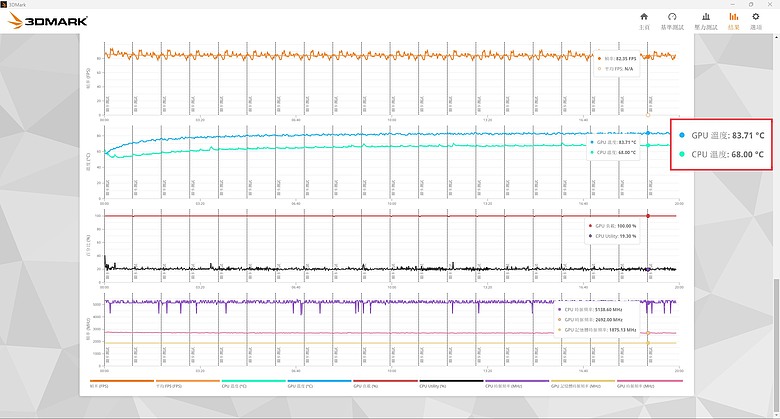This screenshot has width=780, height=419.
Task: Close the 3DMark window
Action: [770, 4]
